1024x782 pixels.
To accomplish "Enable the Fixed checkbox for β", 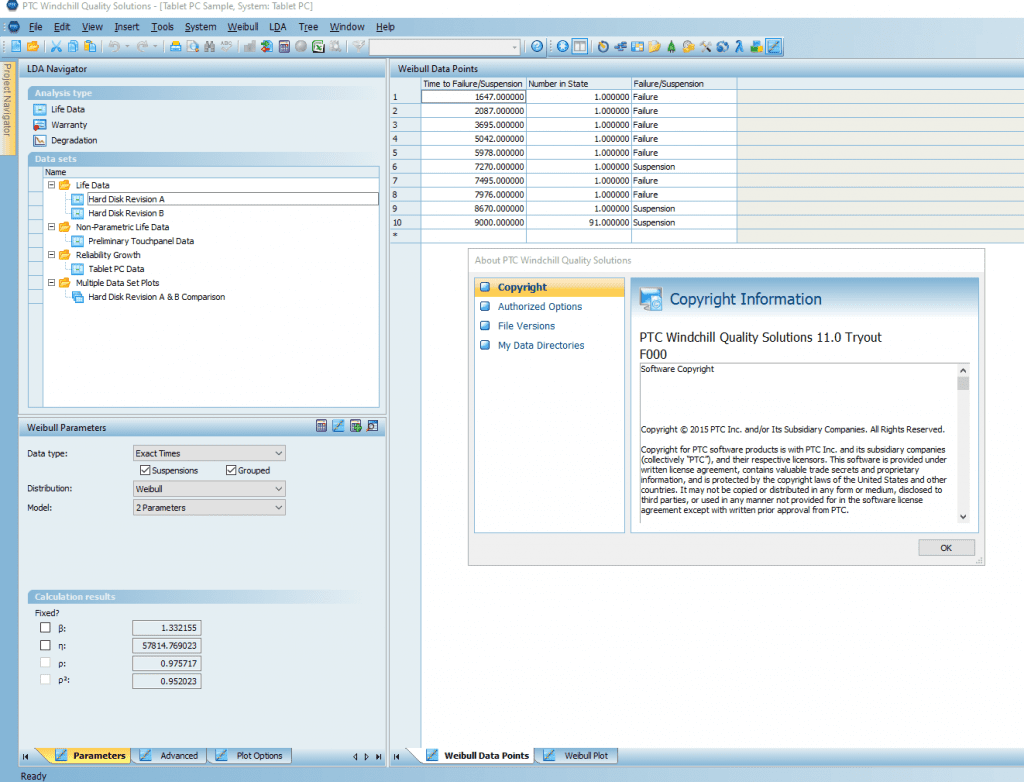I will (x=45, y=627).
